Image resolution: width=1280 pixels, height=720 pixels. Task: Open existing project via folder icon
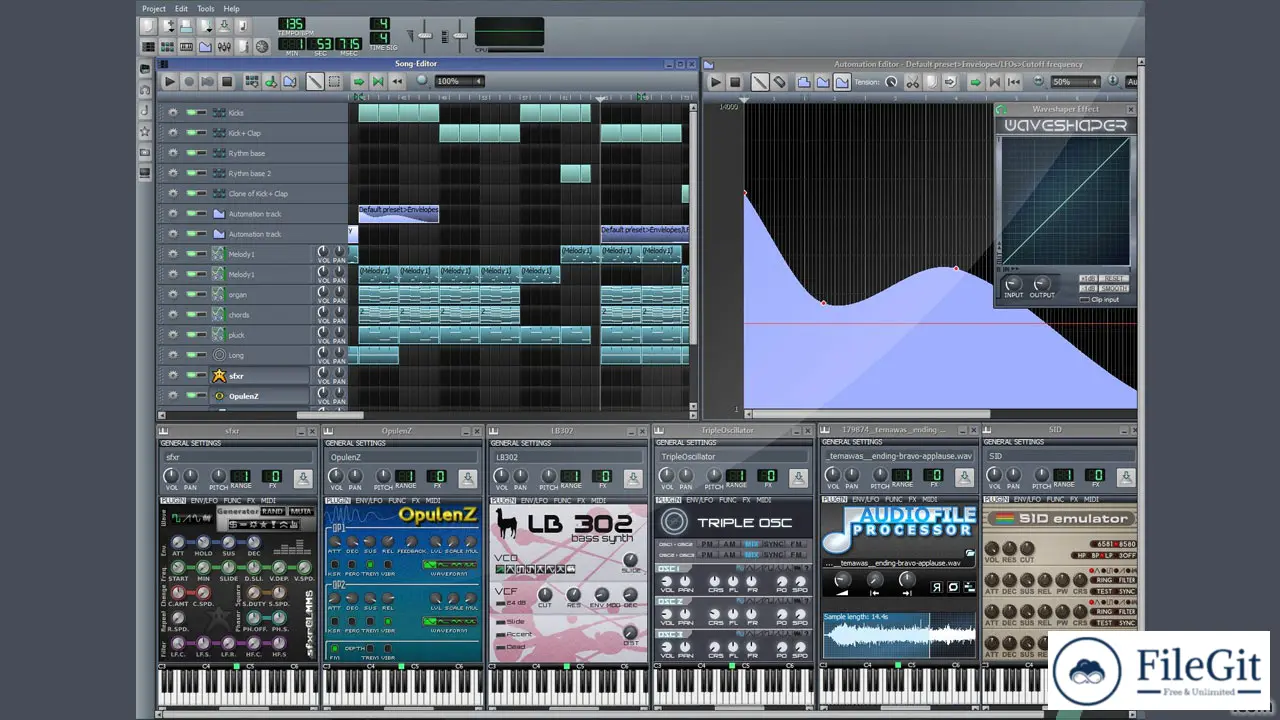[x=186, y=26]
